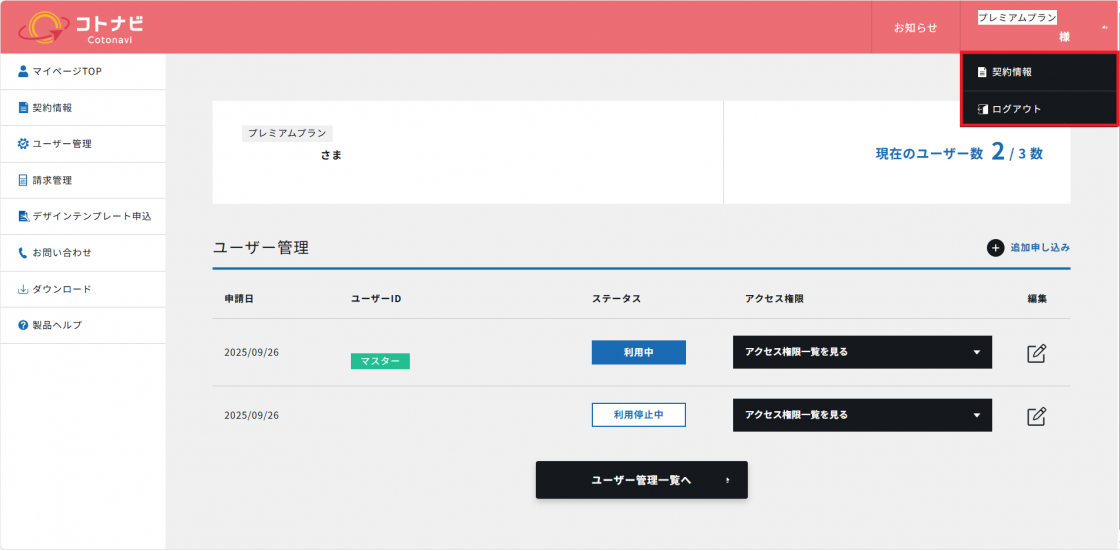Open お知らせ in the top header

pyautogui.click(x=915, y=27)
